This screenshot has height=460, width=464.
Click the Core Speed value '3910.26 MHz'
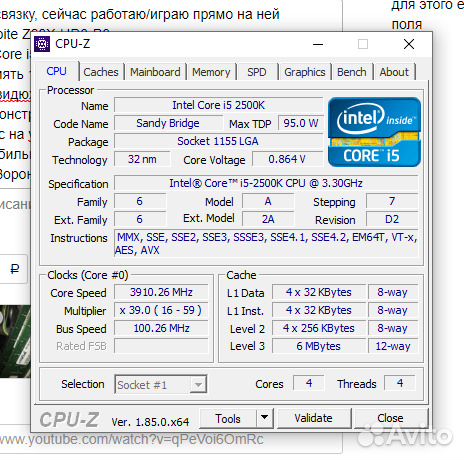161,292
